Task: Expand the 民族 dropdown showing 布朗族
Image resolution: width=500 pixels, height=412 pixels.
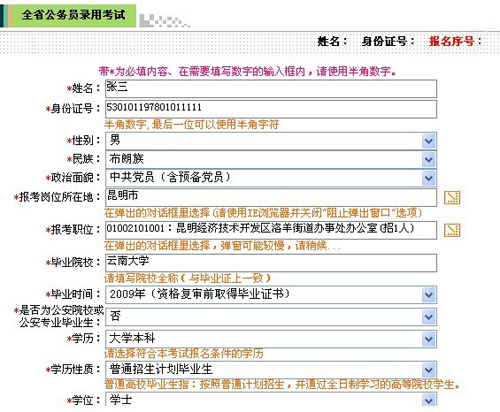Action: [x=429, y=160]
